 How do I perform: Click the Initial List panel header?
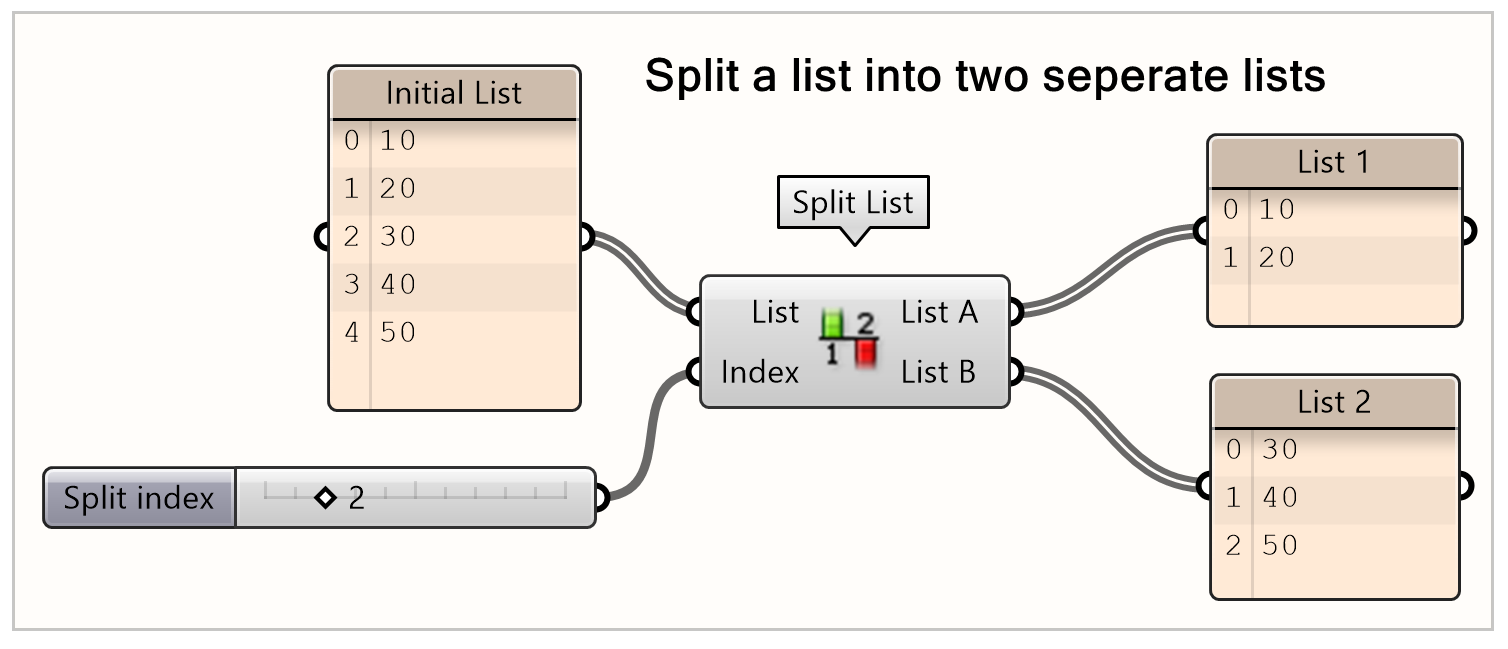pyautogui.click(x=453, y=92)
